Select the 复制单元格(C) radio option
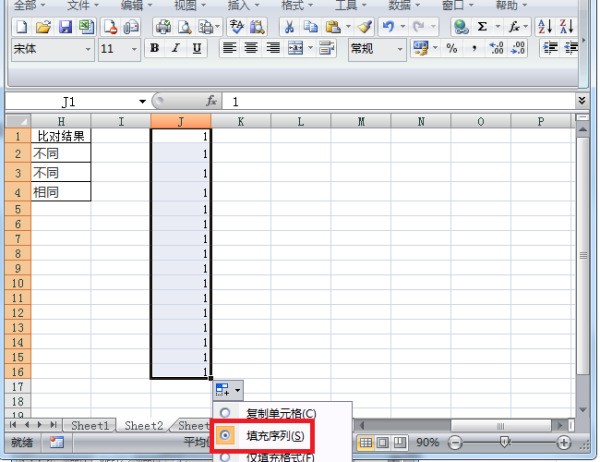The image size is (600, 462). click(225, 413)
